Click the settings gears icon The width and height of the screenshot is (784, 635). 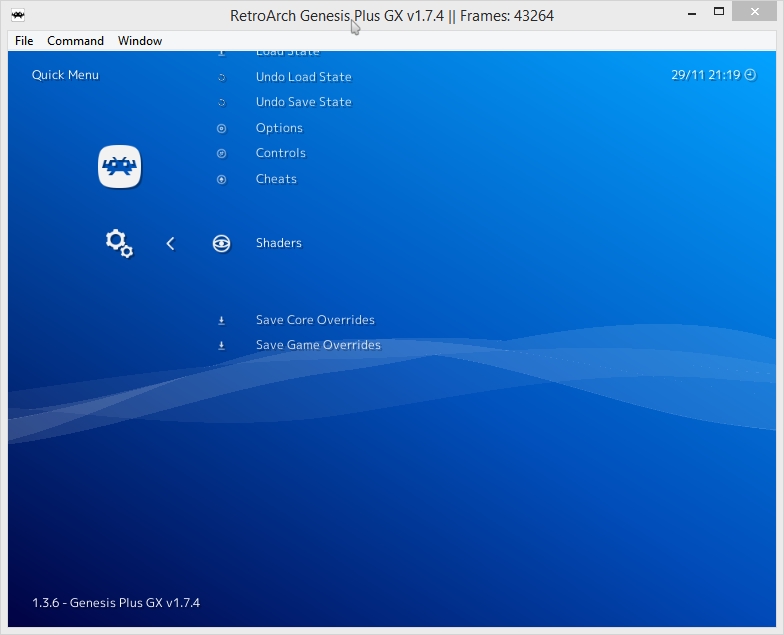[120, 244]
